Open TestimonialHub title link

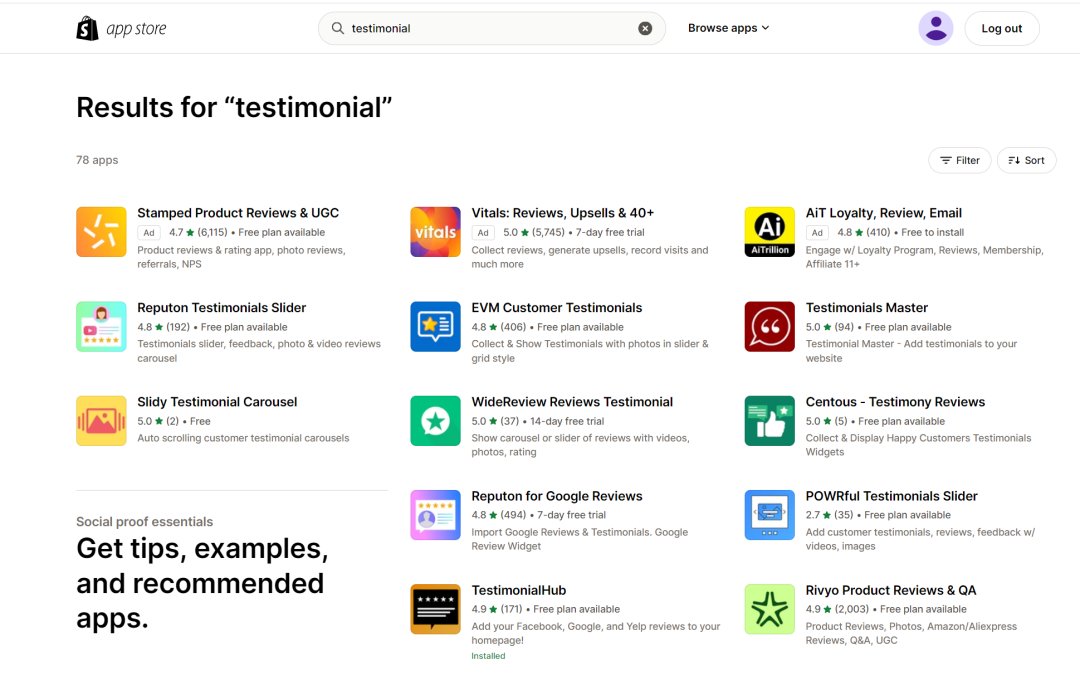519,590
